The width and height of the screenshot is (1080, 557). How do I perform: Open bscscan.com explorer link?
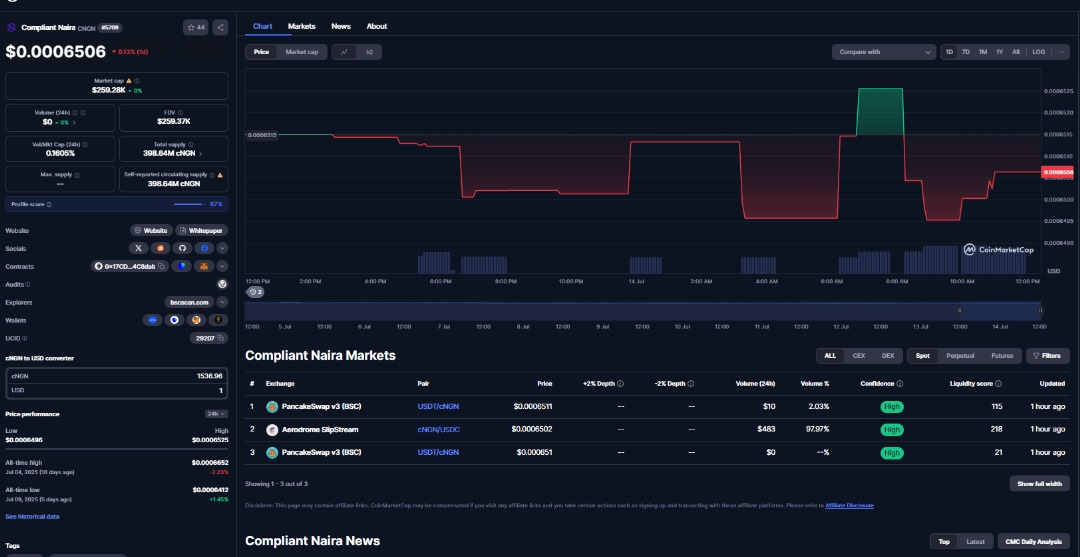pos(189,302)
